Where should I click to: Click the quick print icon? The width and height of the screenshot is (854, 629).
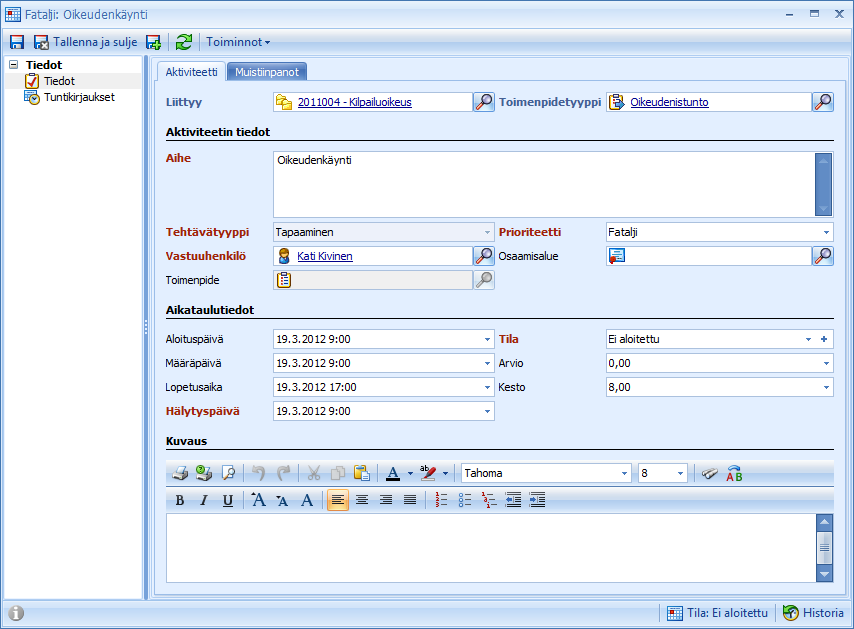(x=204, y=473)
